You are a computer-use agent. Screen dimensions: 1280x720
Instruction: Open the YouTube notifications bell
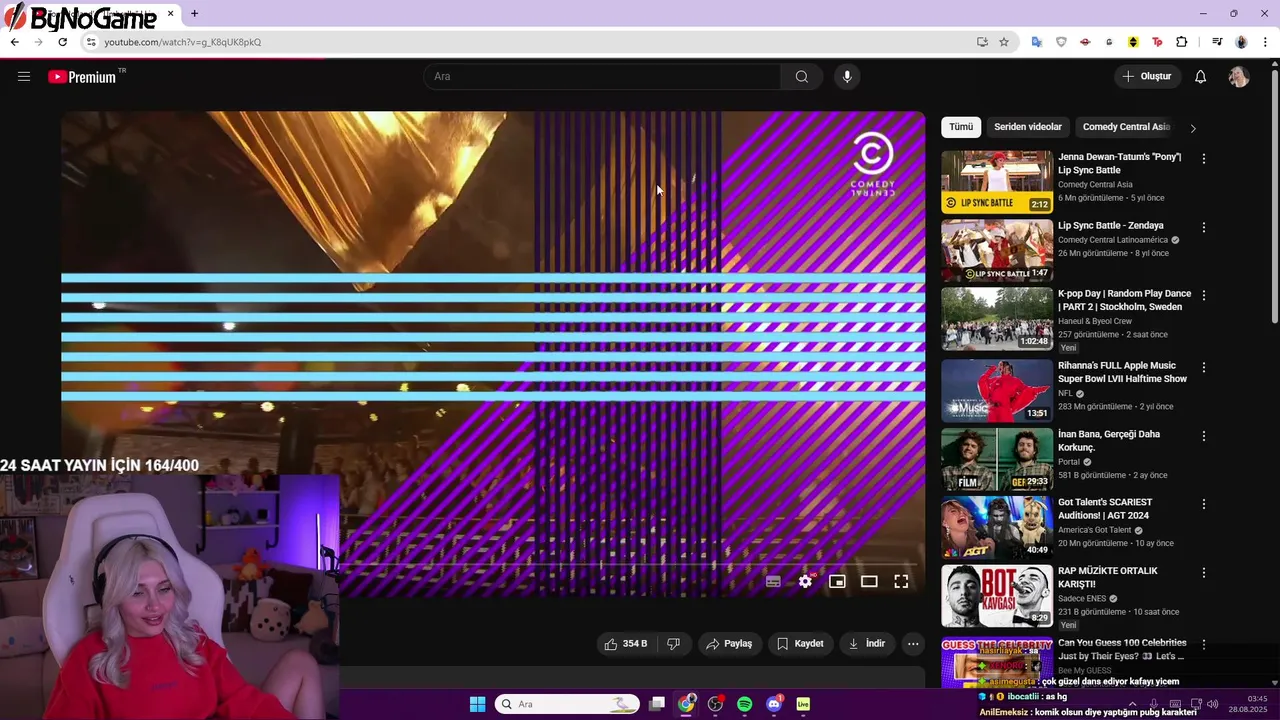[x=1201, y=77]
